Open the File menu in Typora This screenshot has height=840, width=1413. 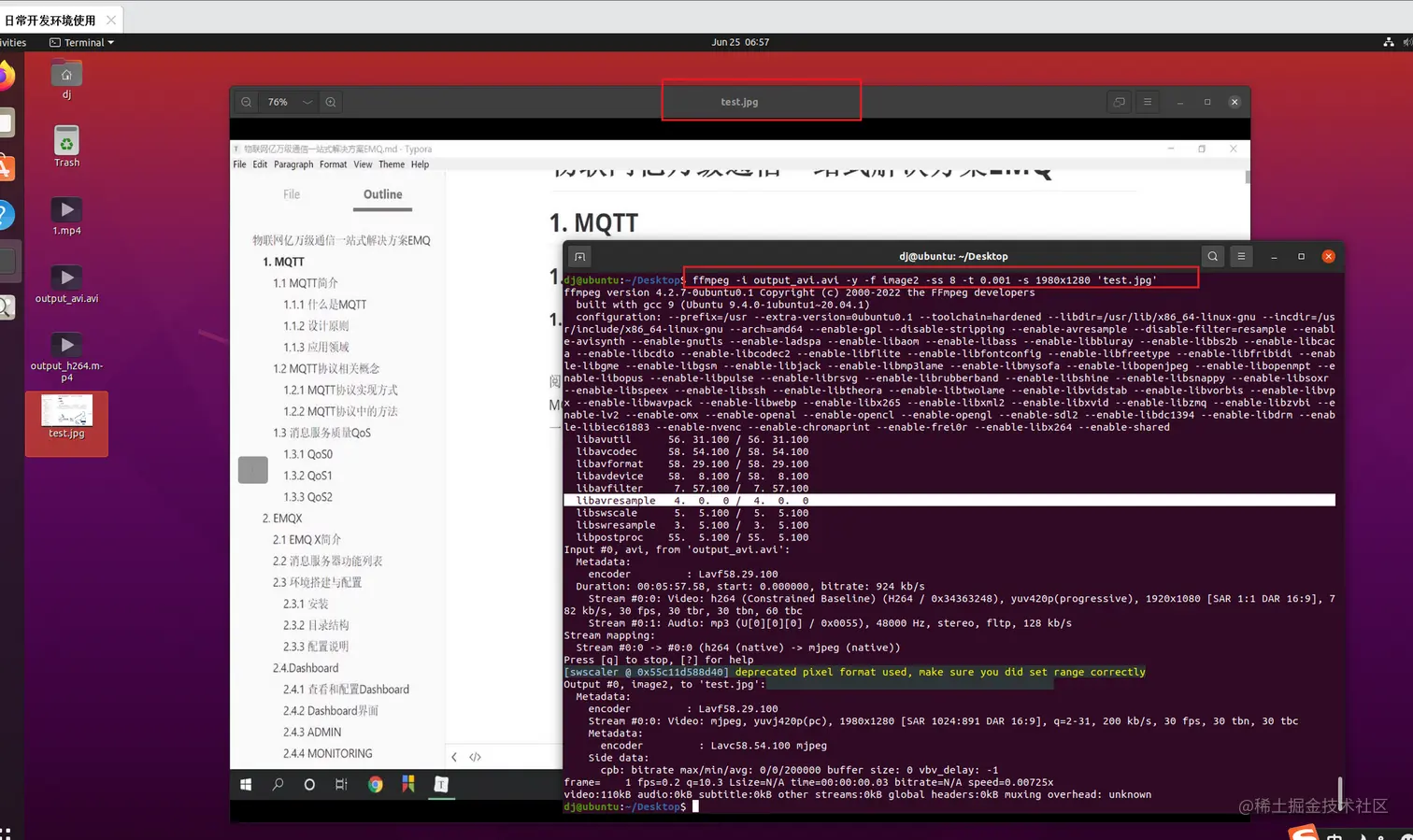pyautogui.click(x=239, y=164)
